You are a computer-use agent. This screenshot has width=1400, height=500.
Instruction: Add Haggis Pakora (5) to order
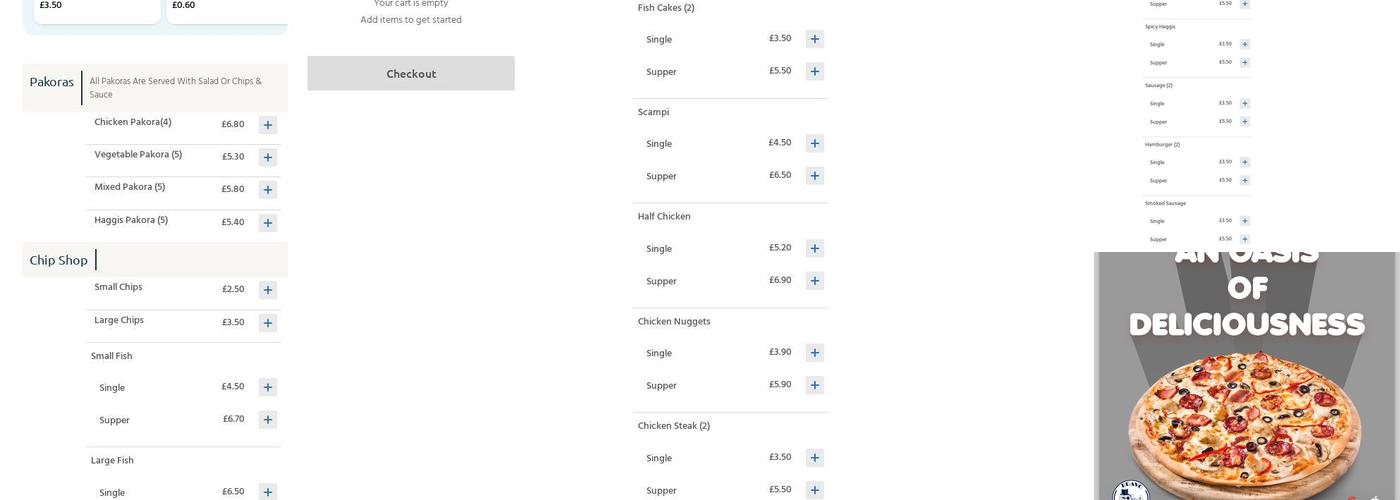[267, 222]
